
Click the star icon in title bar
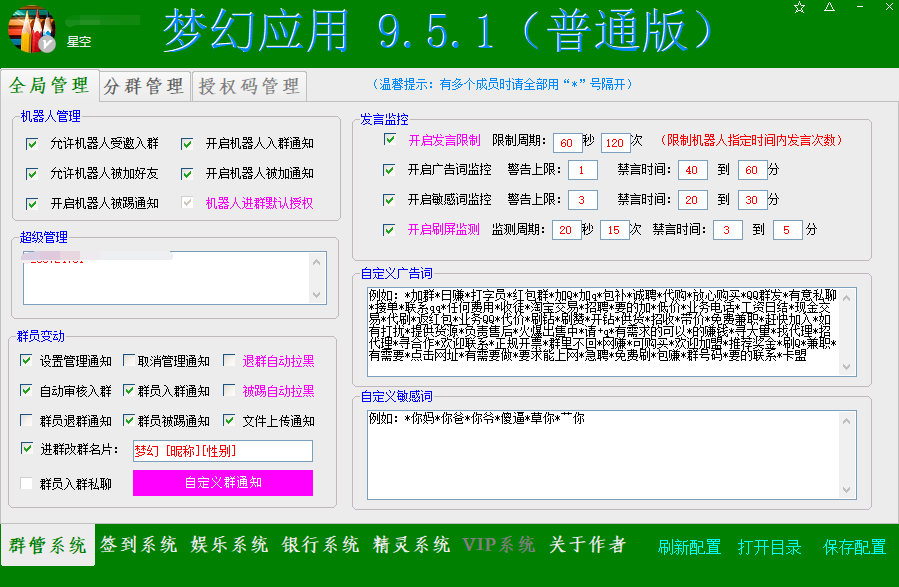tap(799, 8)
